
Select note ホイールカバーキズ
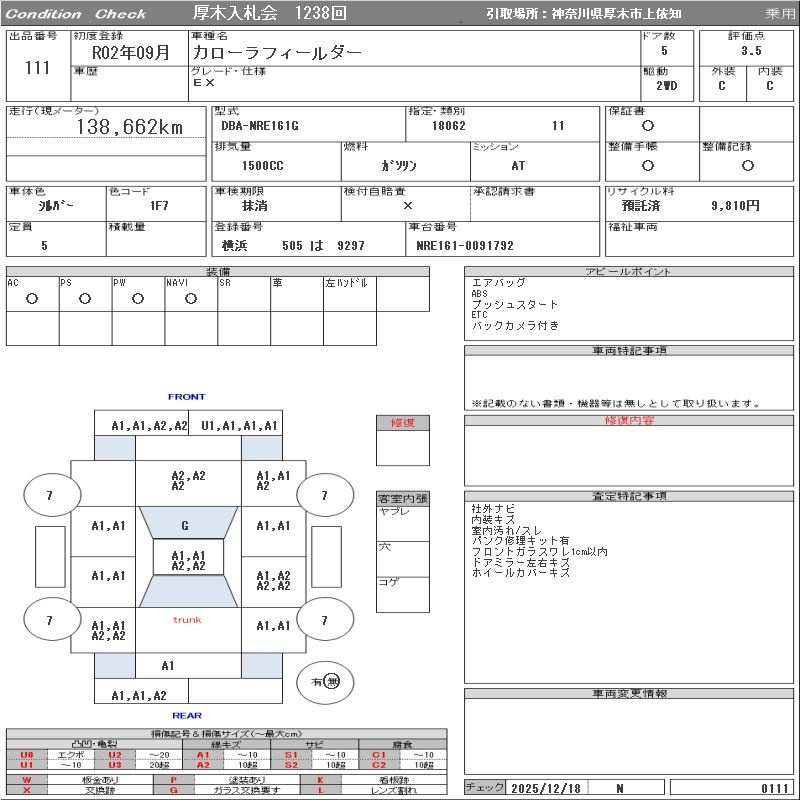click(520, 572)
